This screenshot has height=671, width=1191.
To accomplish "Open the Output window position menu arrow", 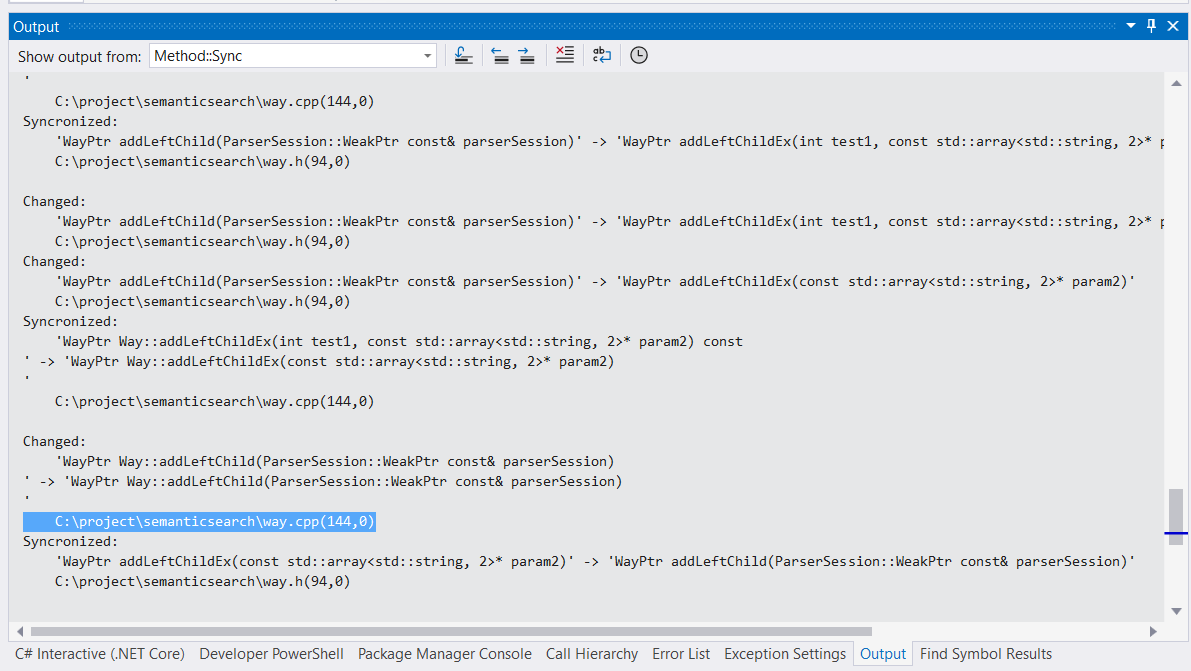I will coord(1131,26).
